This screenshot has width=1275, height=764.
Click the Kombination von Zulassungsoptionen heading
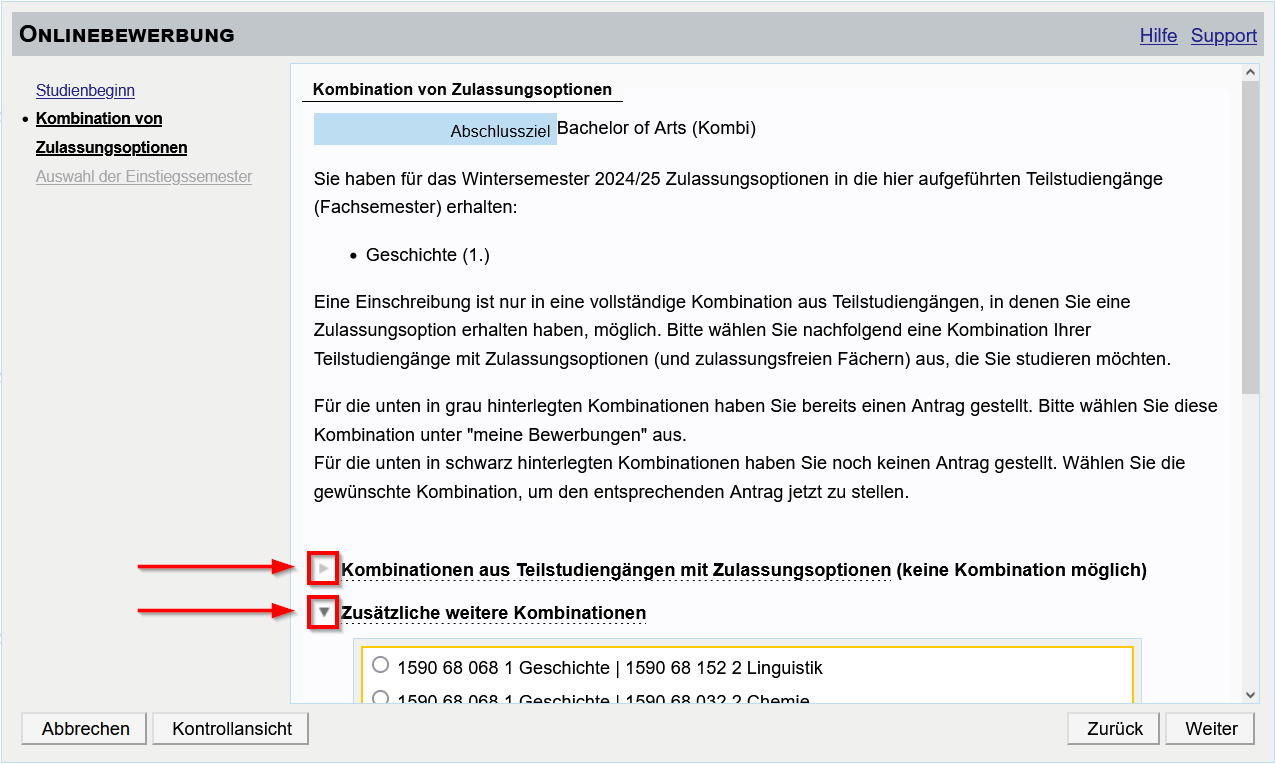[462, 89]
